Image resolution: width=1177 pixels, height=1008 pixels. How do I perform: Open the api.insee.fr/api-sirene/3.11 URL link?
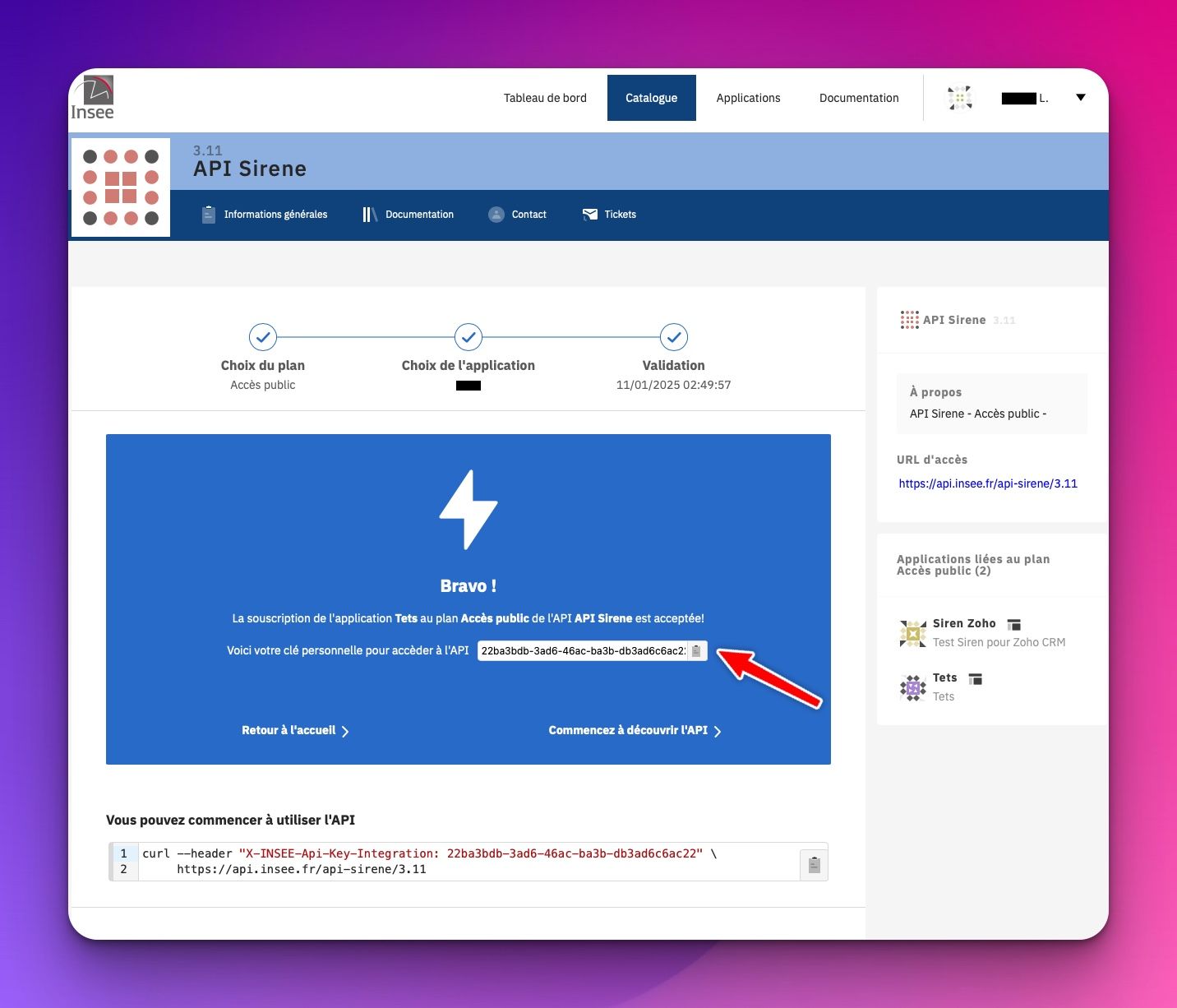point(988,483)
